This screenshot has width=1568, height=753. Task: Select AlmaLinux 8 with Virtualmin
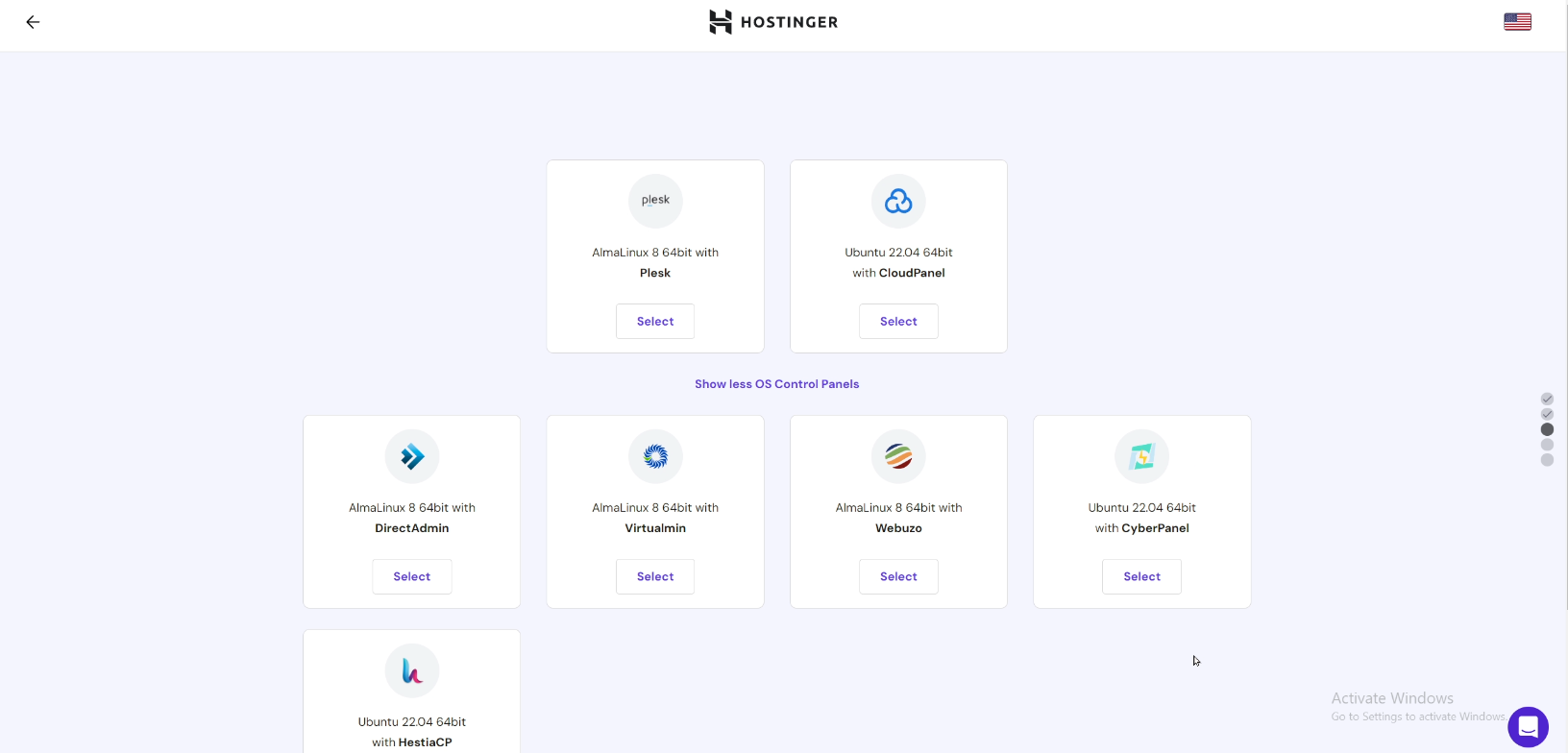pos(655,577)
